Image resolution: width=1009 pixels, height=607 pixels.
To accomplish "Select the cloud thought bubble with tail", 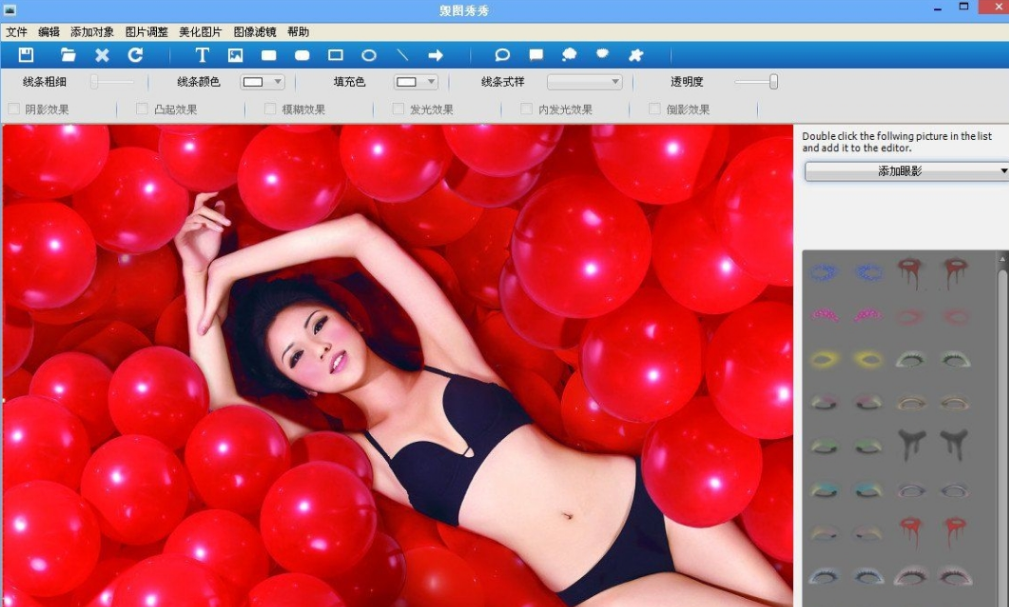I will coord(569,55).
